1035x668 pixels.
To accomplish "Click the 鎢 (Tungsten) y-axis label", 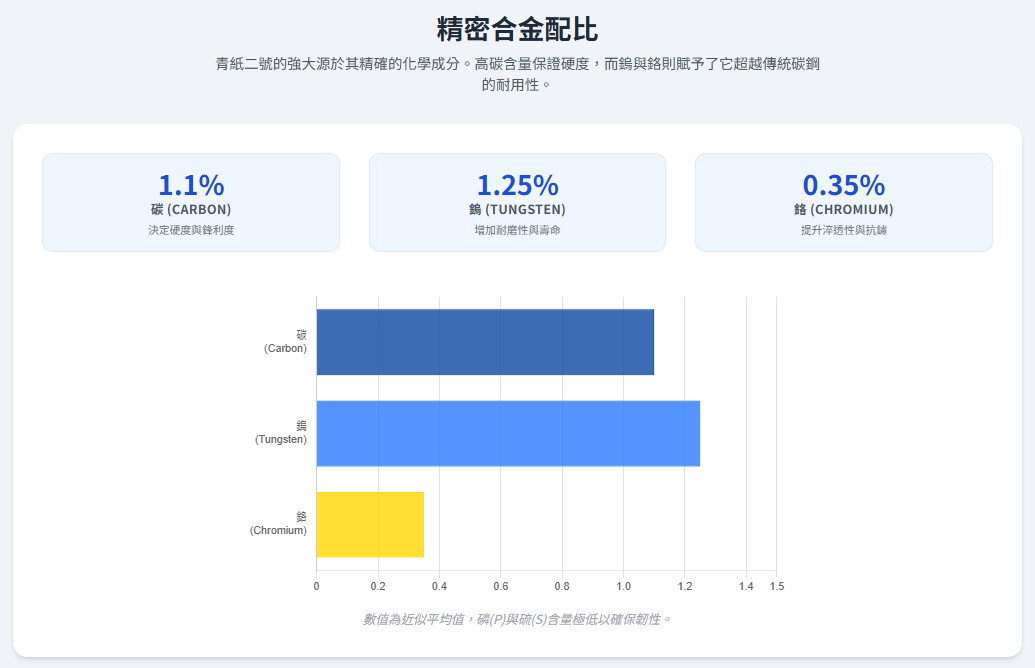I will (281, 433).
